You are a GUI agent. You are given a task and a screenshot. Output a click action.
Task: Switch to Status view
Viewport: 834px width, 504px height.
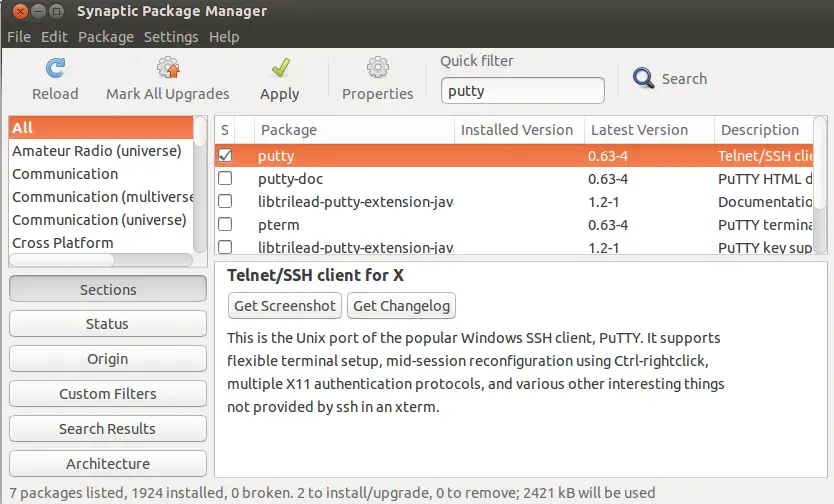pyautogui.click(x=108, y=324)
